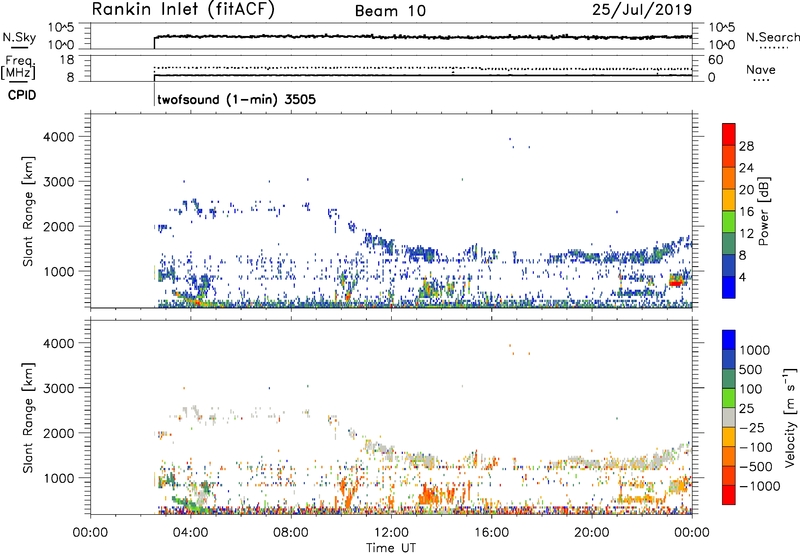Click 'Slant Range [km]' label of velocity panel
The width and height of the screenshot is (800, 554).
[x=28, y=417]
